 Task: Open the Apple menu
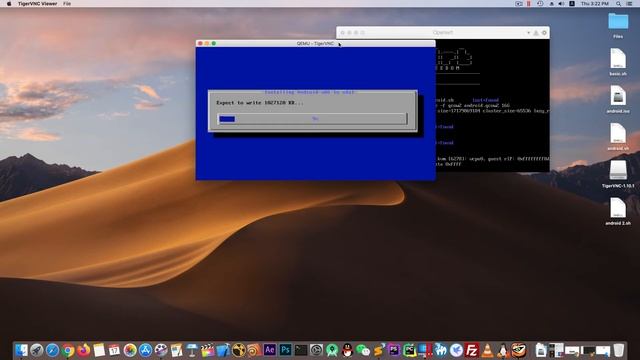tap(9, 4)
